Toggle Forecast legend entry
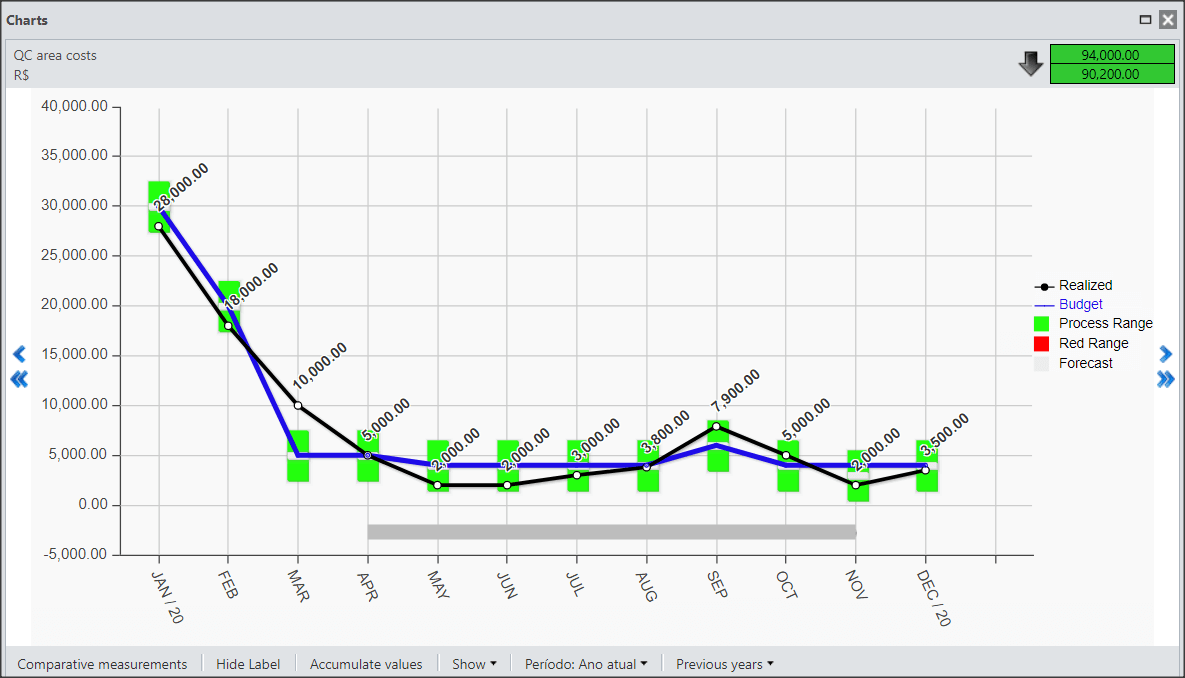 click(1073, 364)
